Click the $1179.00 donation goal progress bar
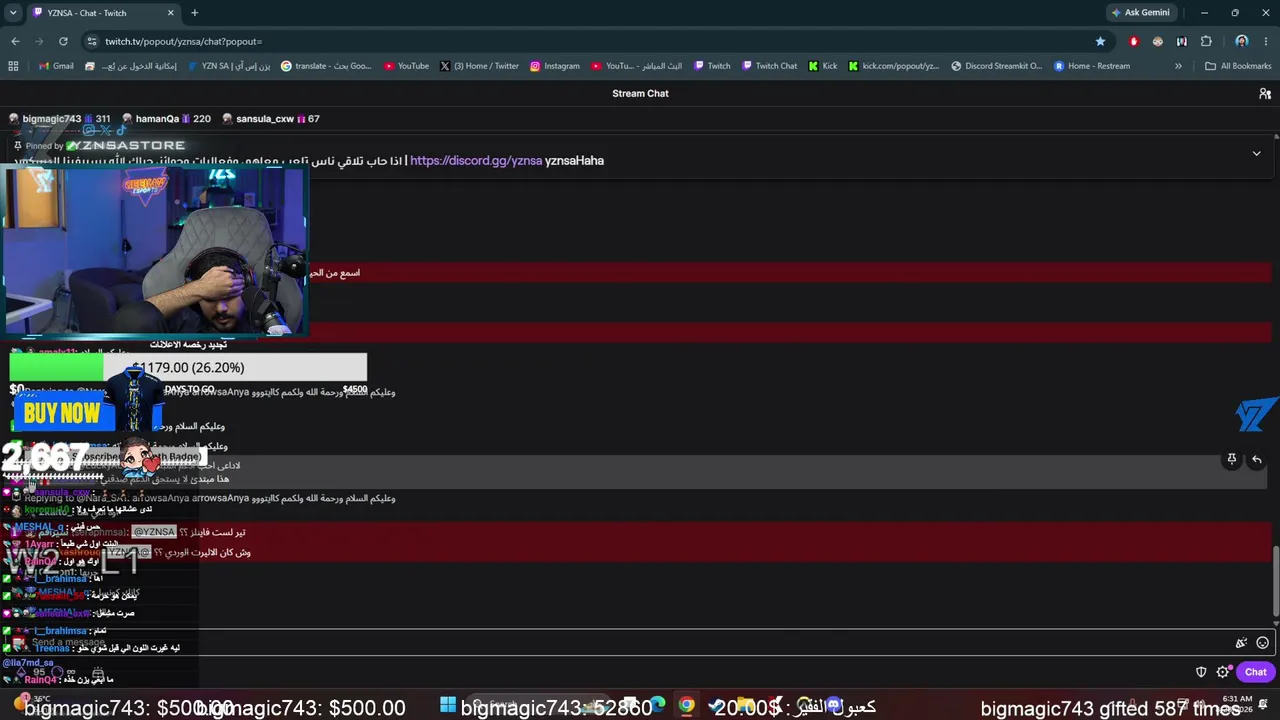Screen dimensions: 1280x720 click(188, 367)
